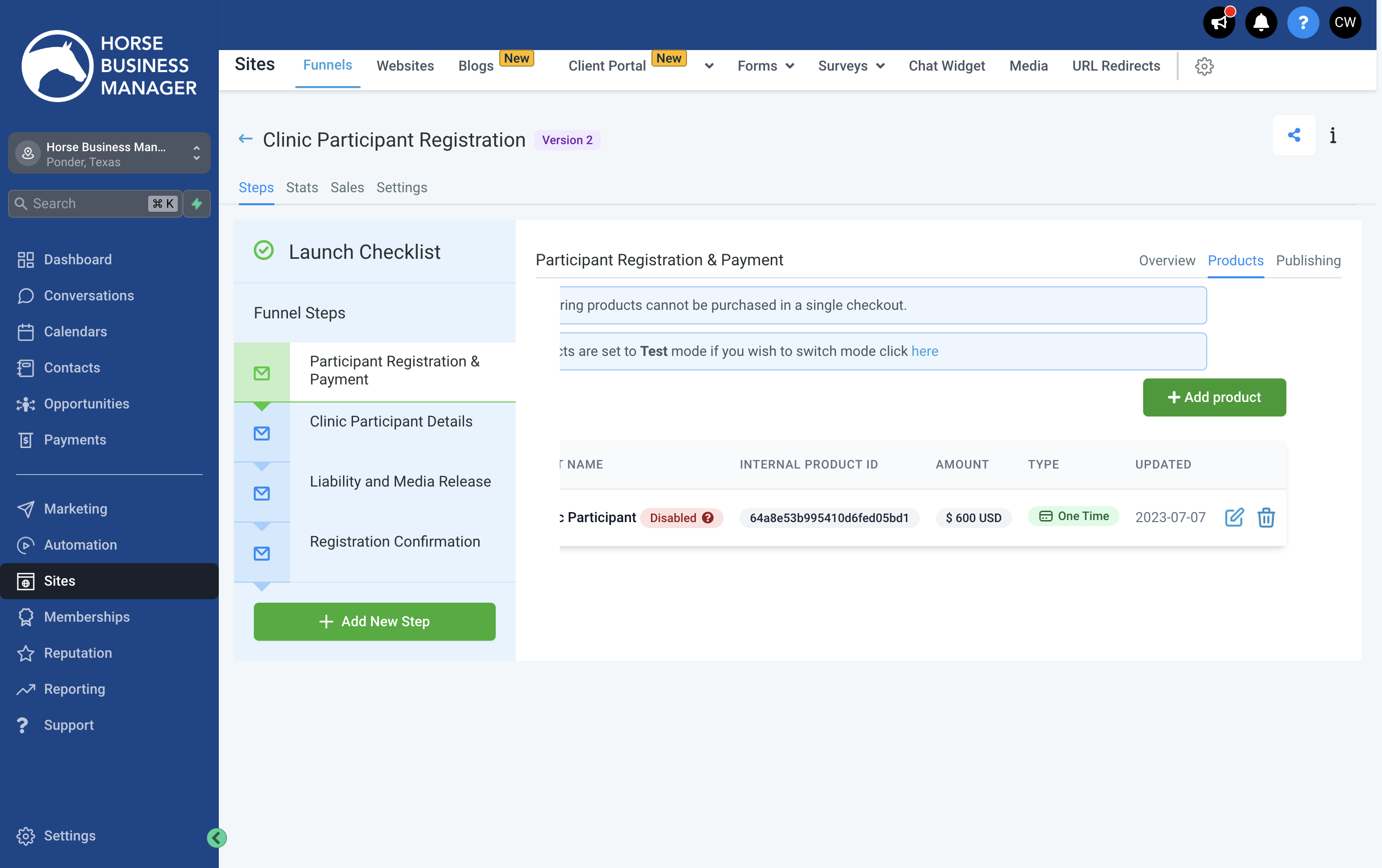The width and height of the screenshot is (1382, 868).
Task: Click the green Add product button
Action: click(x=1214, y=397)
